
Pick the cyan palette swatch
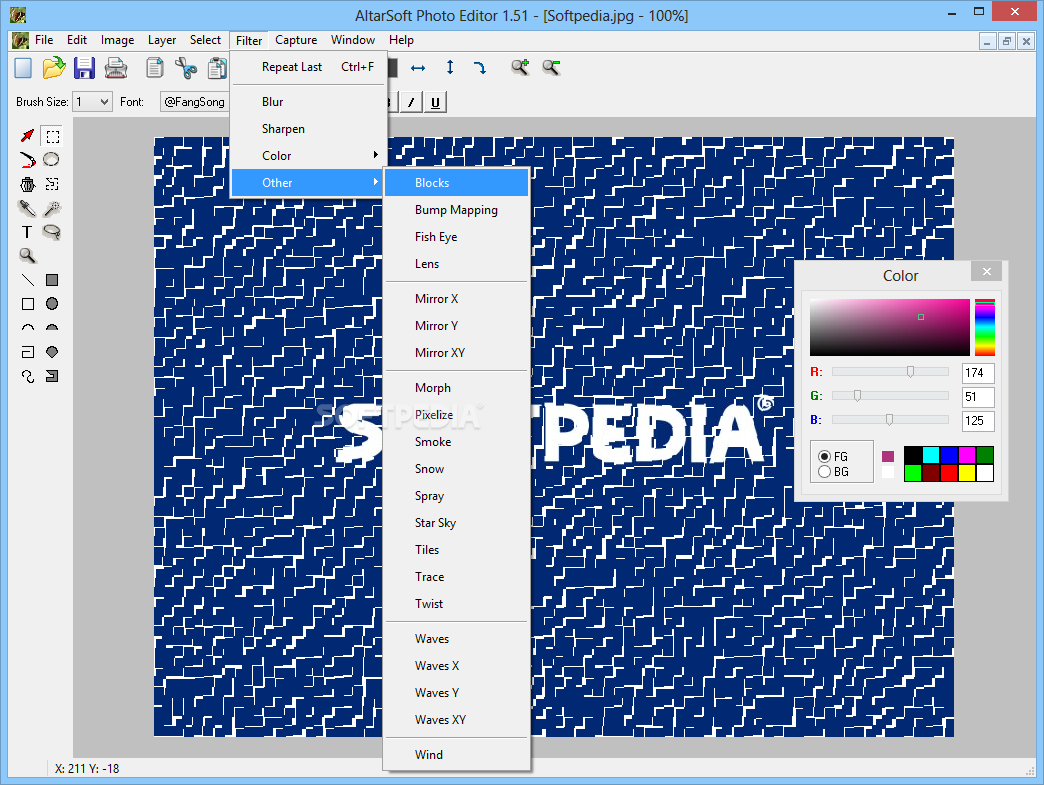931,455
